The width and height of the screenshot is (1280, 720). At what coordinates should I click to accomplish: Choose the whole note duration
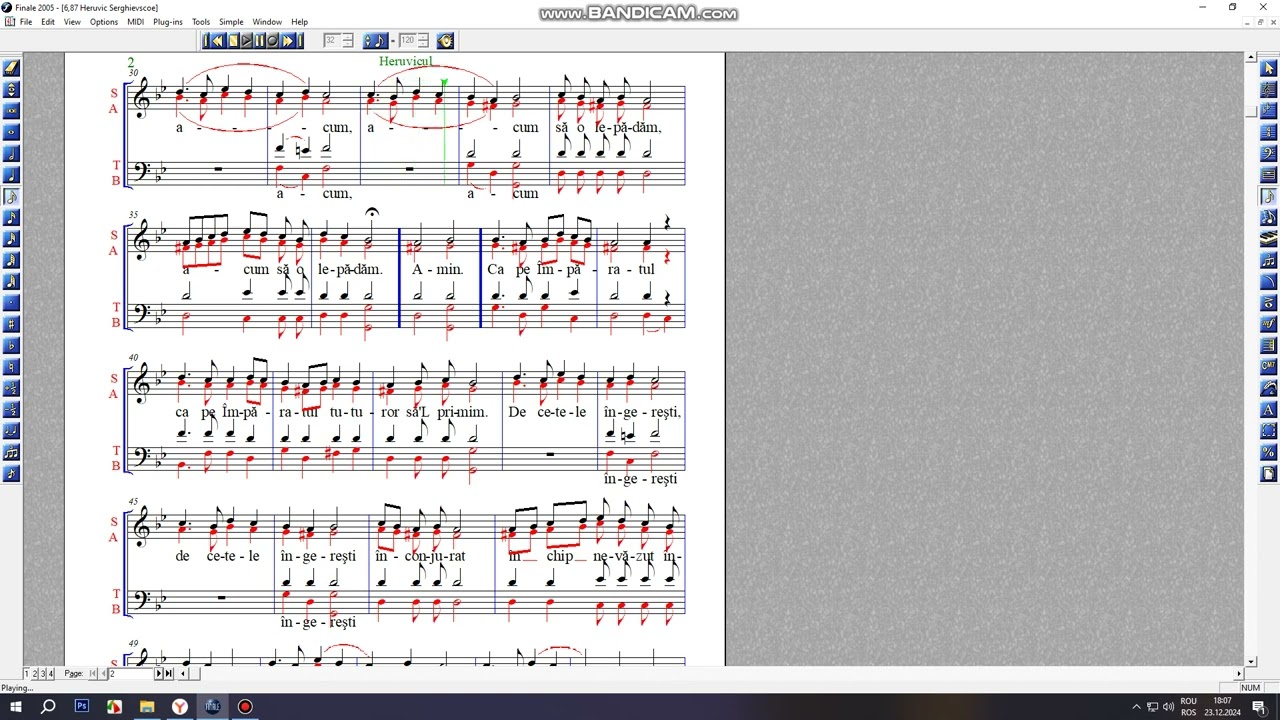point(12,132)
